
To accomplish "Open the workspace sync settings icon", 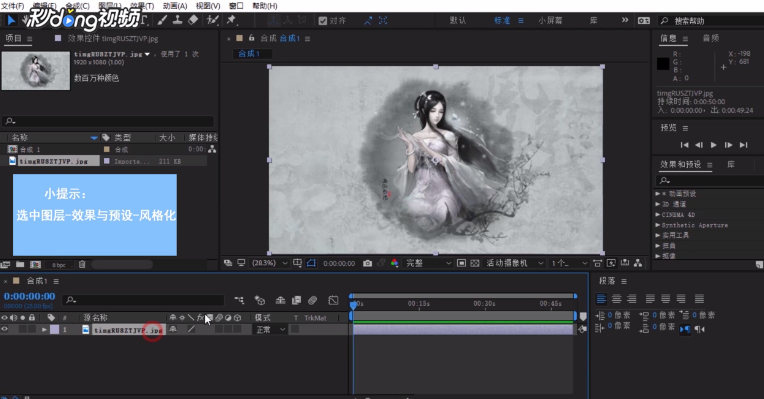I will [644, 20].
